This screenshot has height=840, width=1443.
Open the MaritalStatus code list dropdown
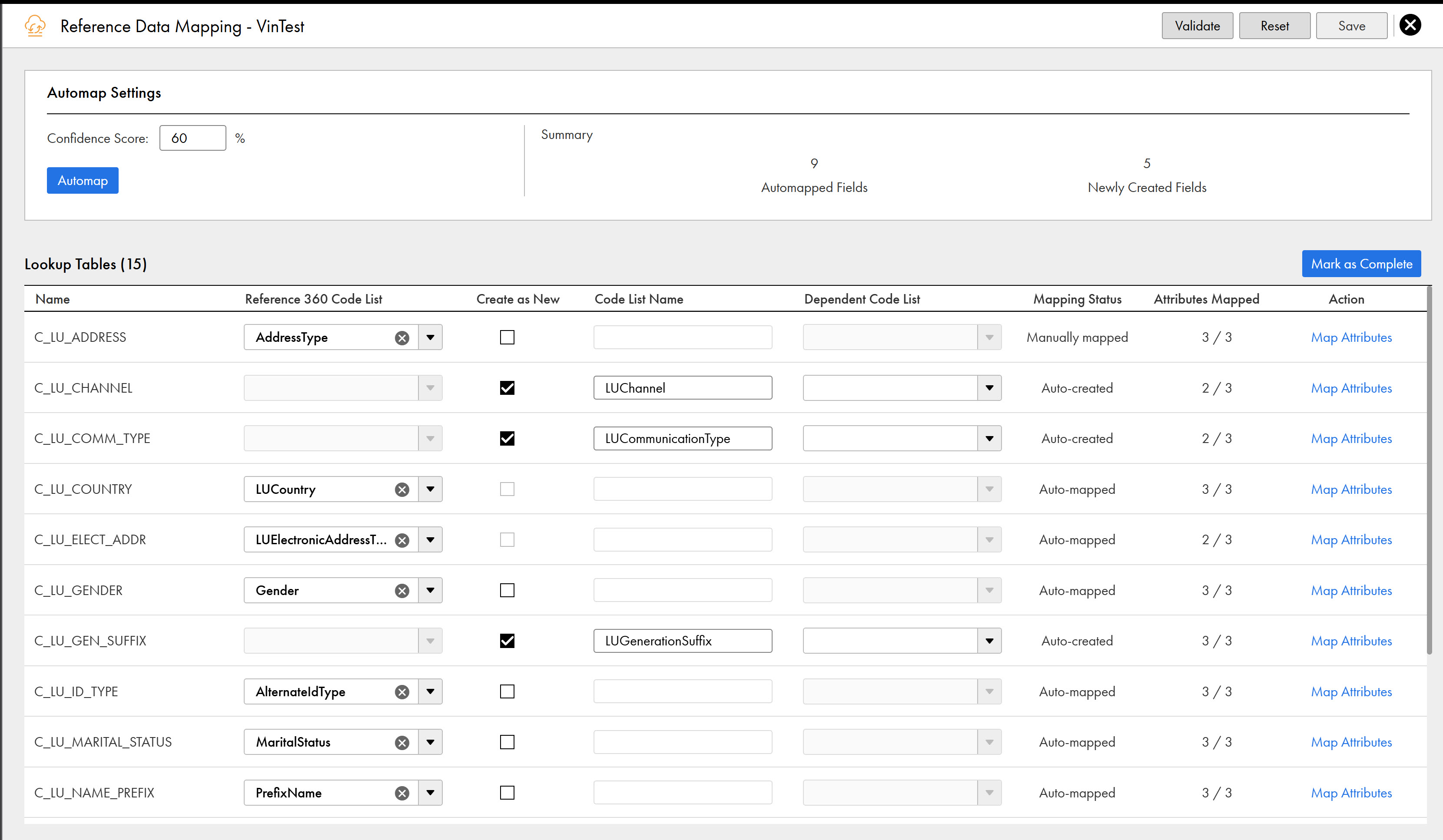coord(430,742)
